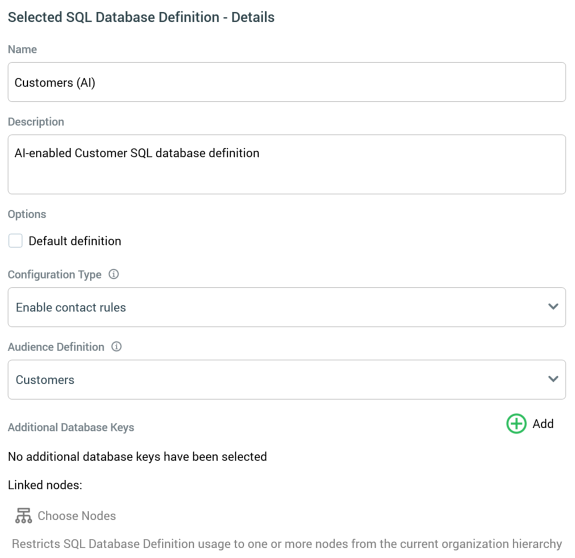Click the Audience Definition field label
The image size is (575, 558).
pos(56,347)
